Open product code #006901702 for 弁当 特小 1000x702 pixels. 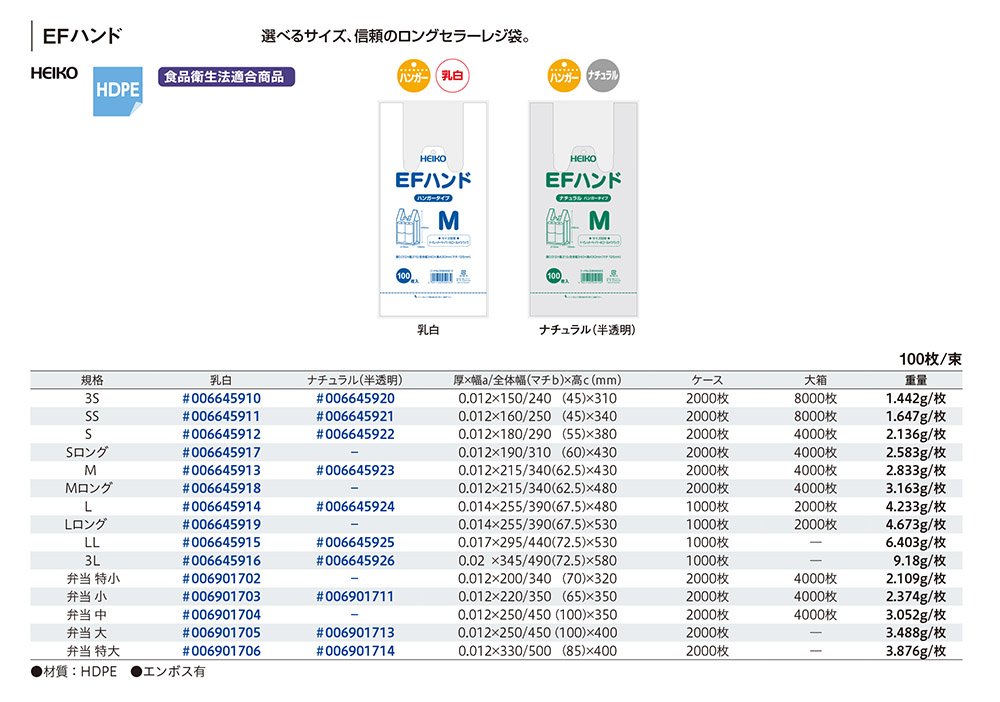221,579
